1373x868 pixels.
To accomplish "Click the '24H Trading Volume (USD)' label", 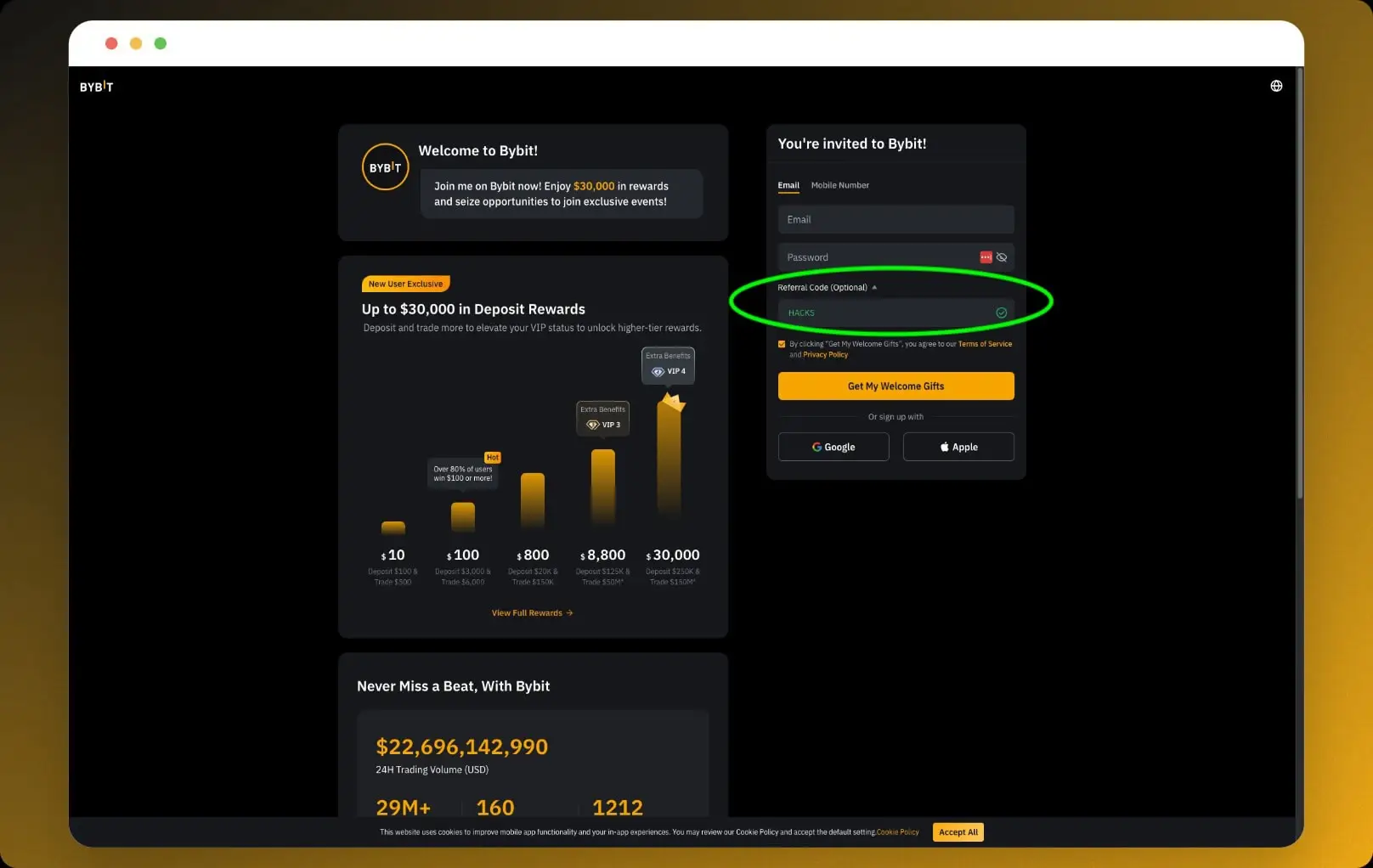I will tap(432, 770).
